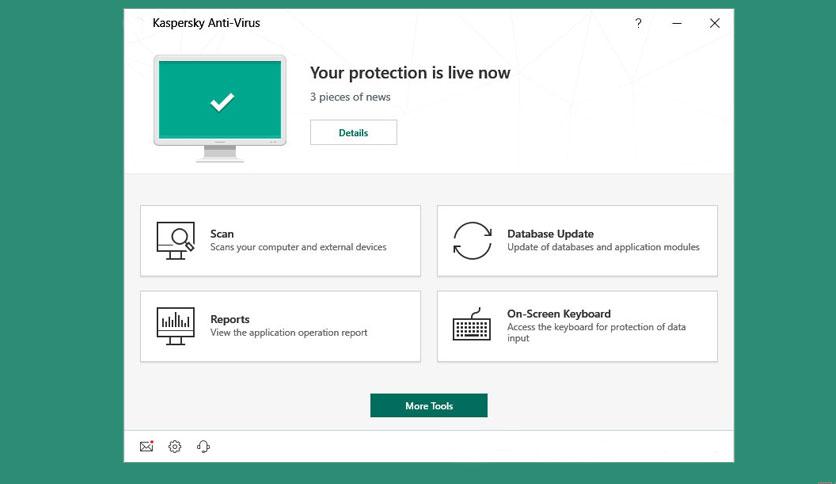
Task: Click the Reports bar chart monitor icon
Action: click(x=176, y=326)
